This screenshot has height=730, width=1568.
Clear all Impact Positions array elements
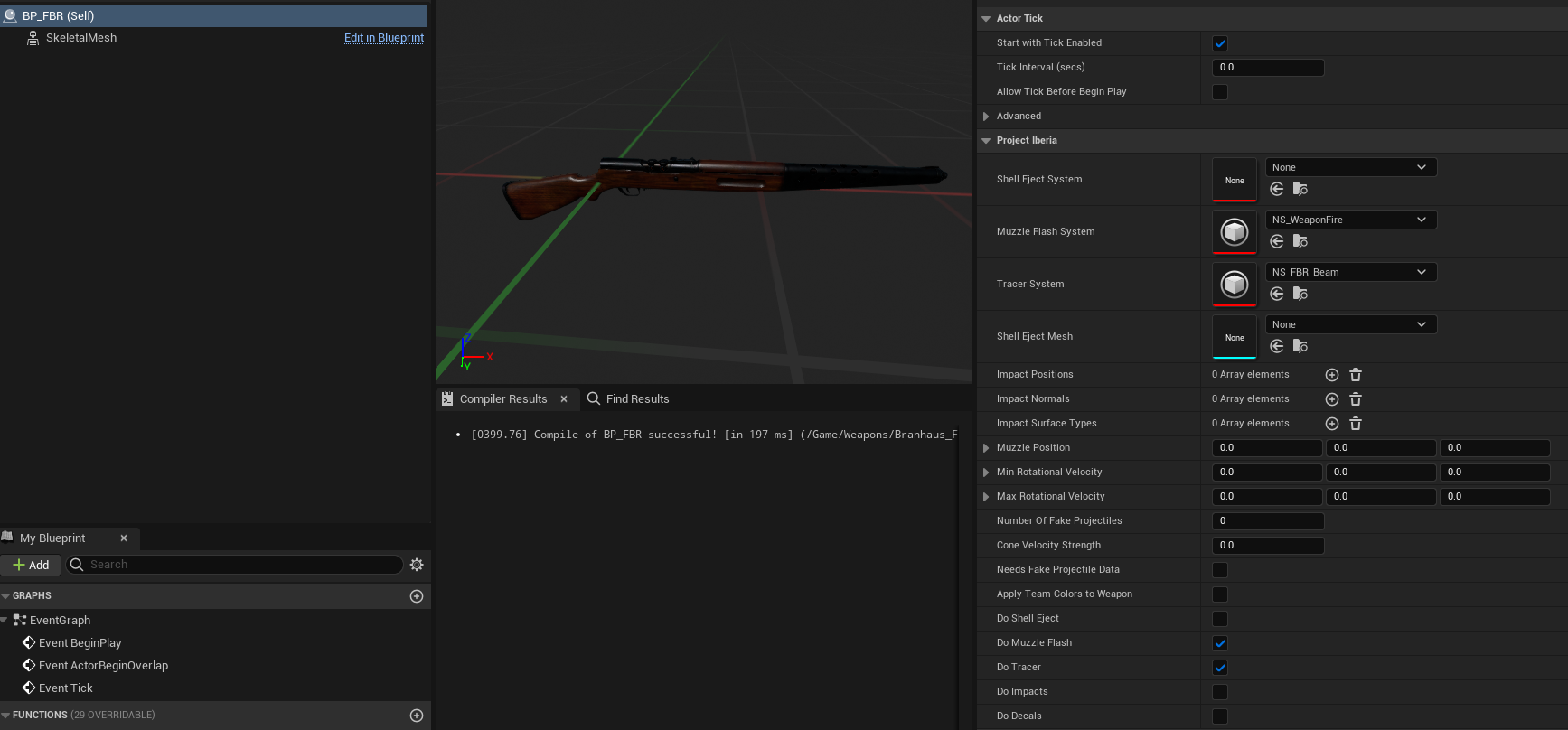click(x=1356, y=375)
